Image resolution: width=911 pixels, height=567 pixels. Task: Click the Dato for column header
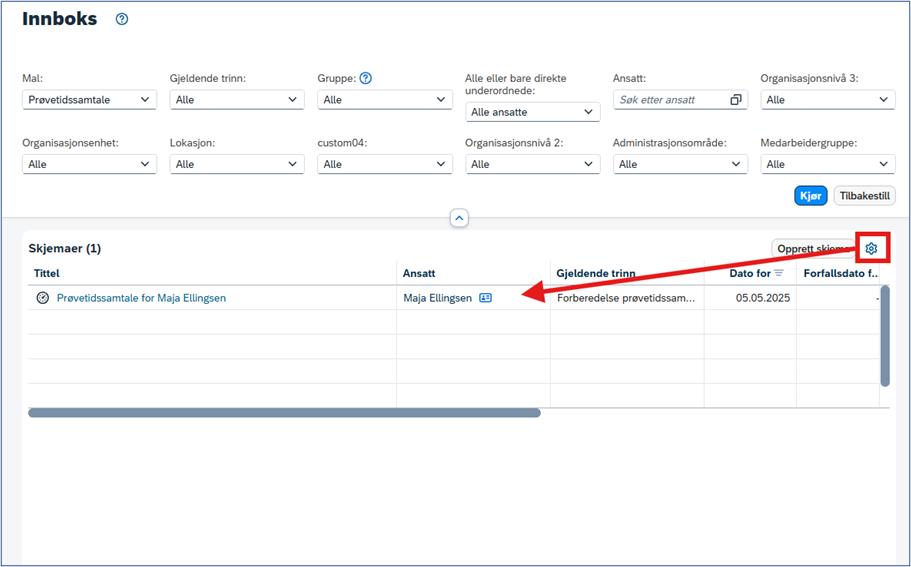[750, 273]
